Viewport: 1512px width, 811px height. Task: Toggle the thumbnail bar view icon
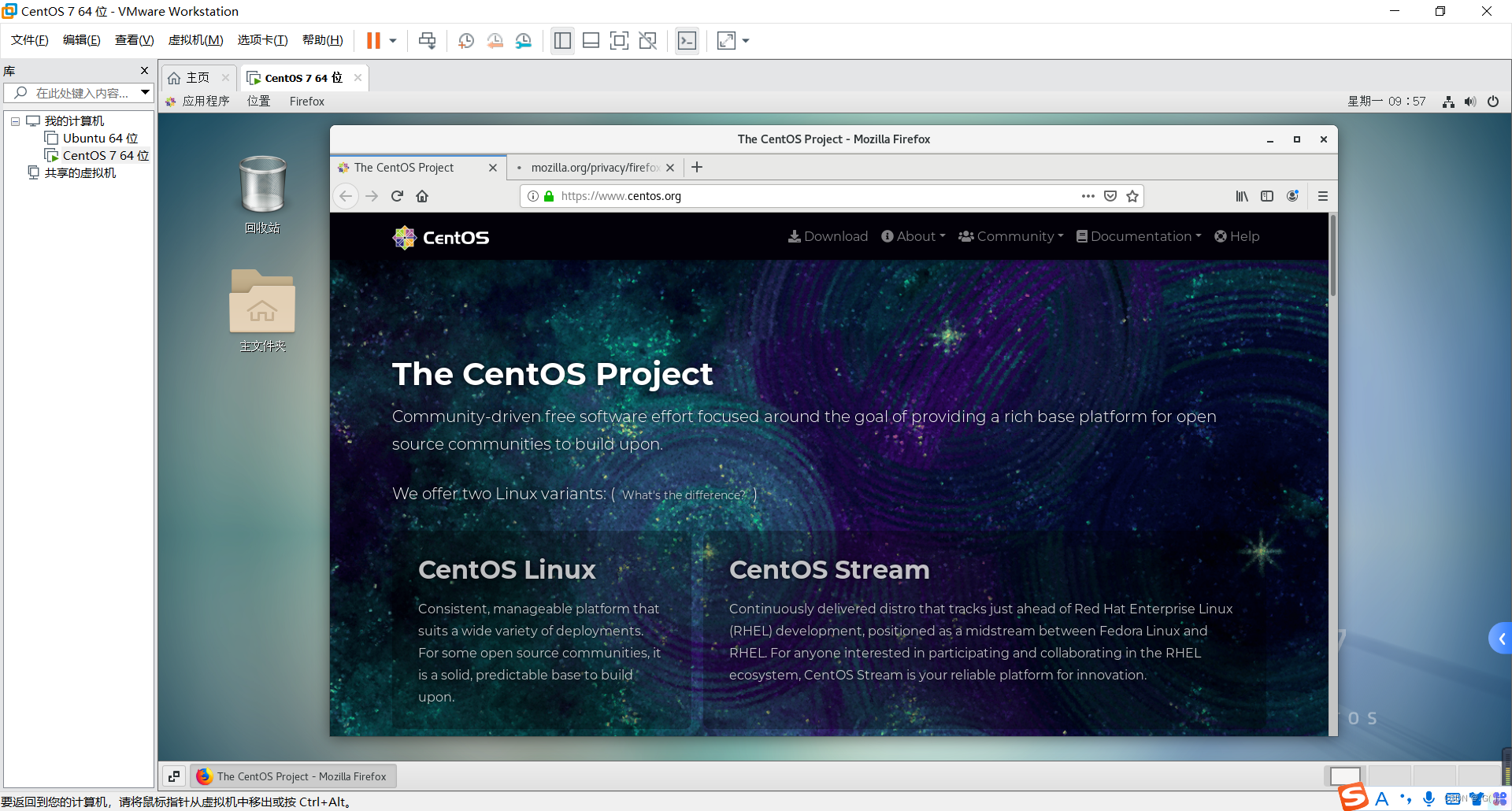591,41
